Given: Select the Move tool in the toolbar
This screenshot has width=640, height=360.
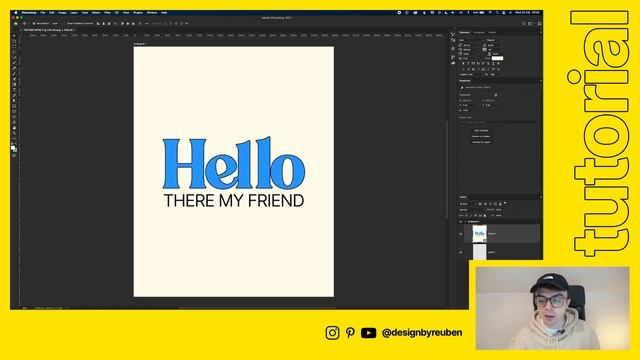Looking at the screenshot, I should point(14,36).
